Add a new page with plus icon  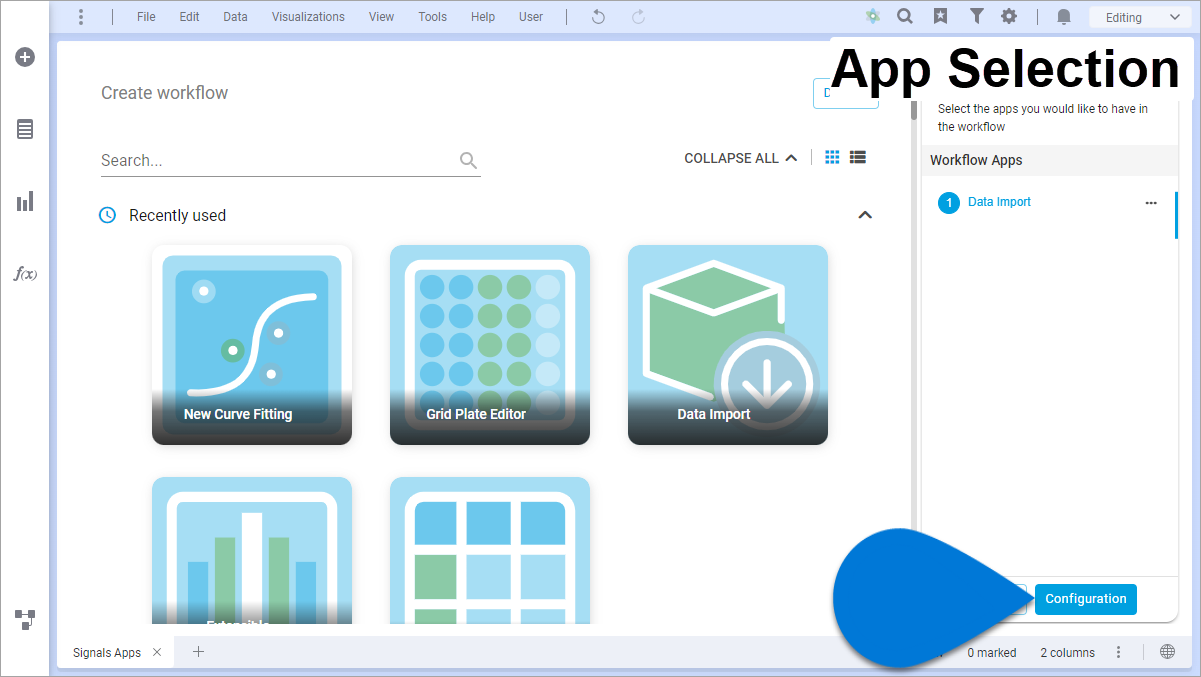pos(198,652)
